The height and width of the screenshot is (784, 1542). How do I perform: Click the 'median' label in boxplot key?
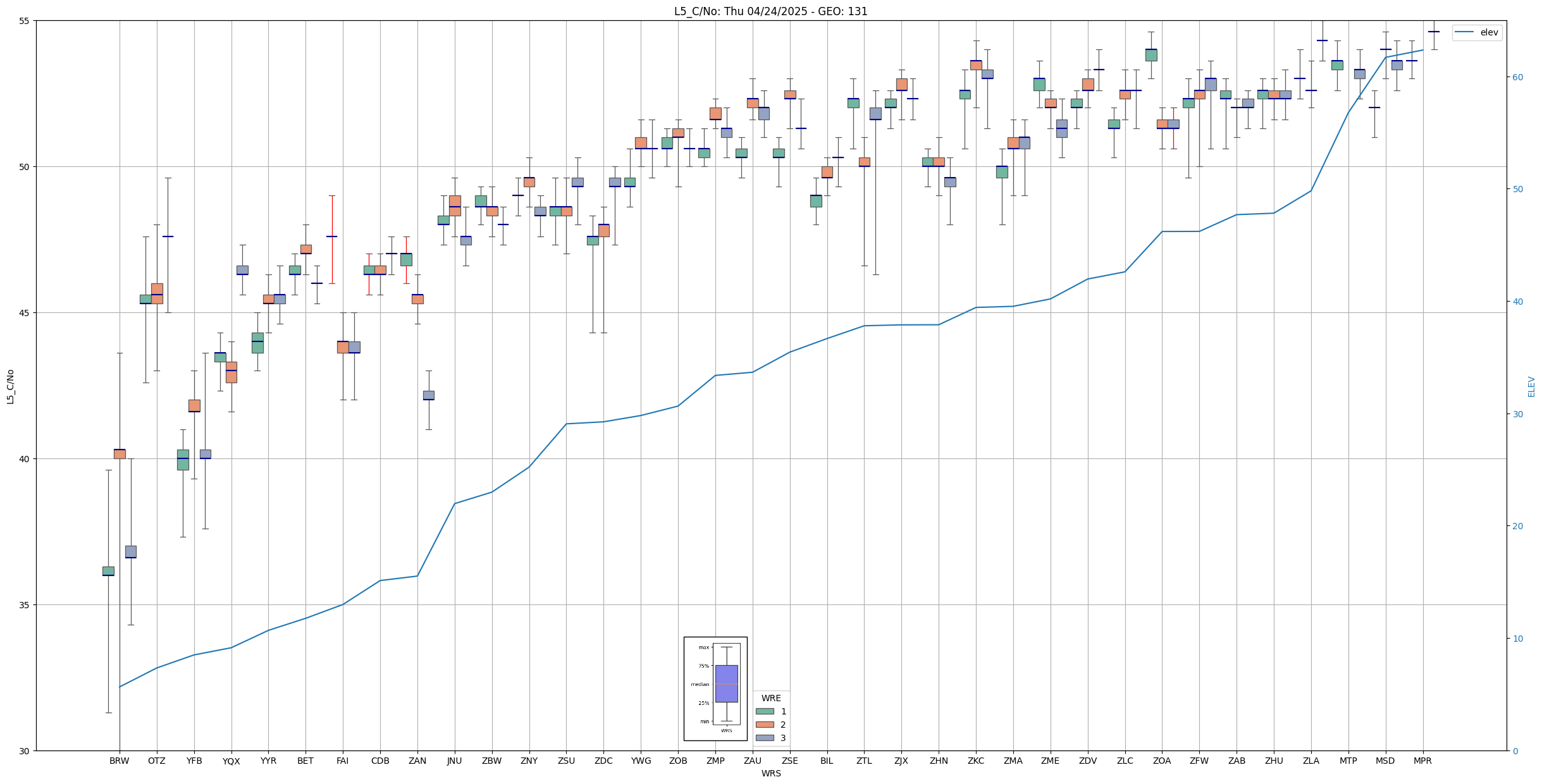(700, 684)
